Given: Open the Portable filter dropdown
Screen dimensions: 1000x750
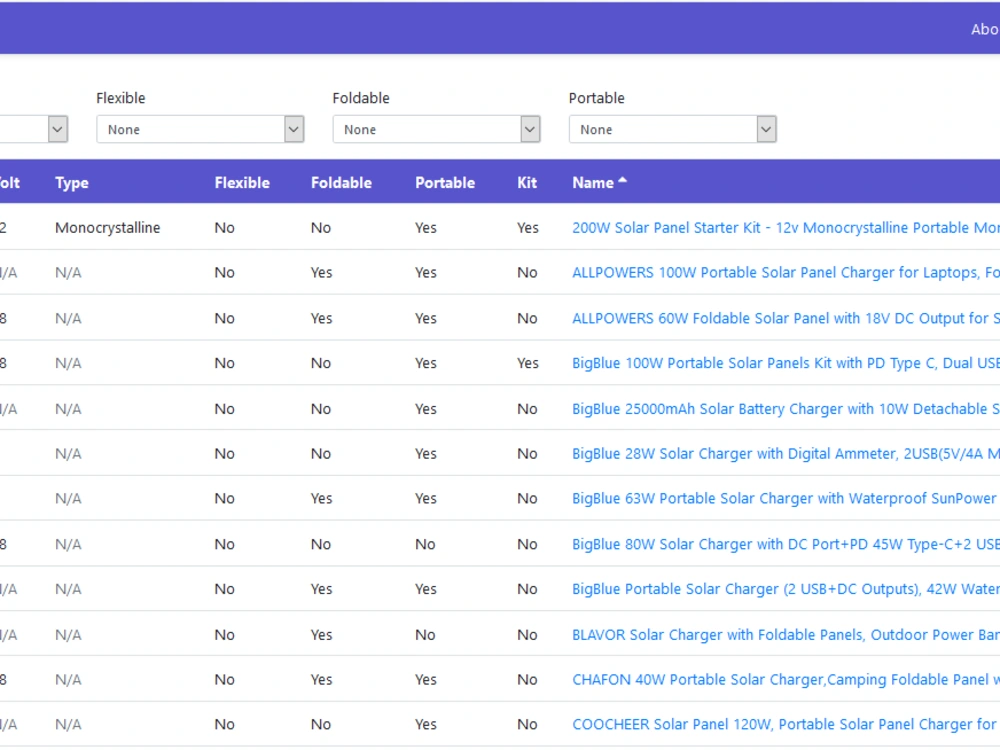Looking at the screenshot, I should pyautogui.click(x=672, y=129).
